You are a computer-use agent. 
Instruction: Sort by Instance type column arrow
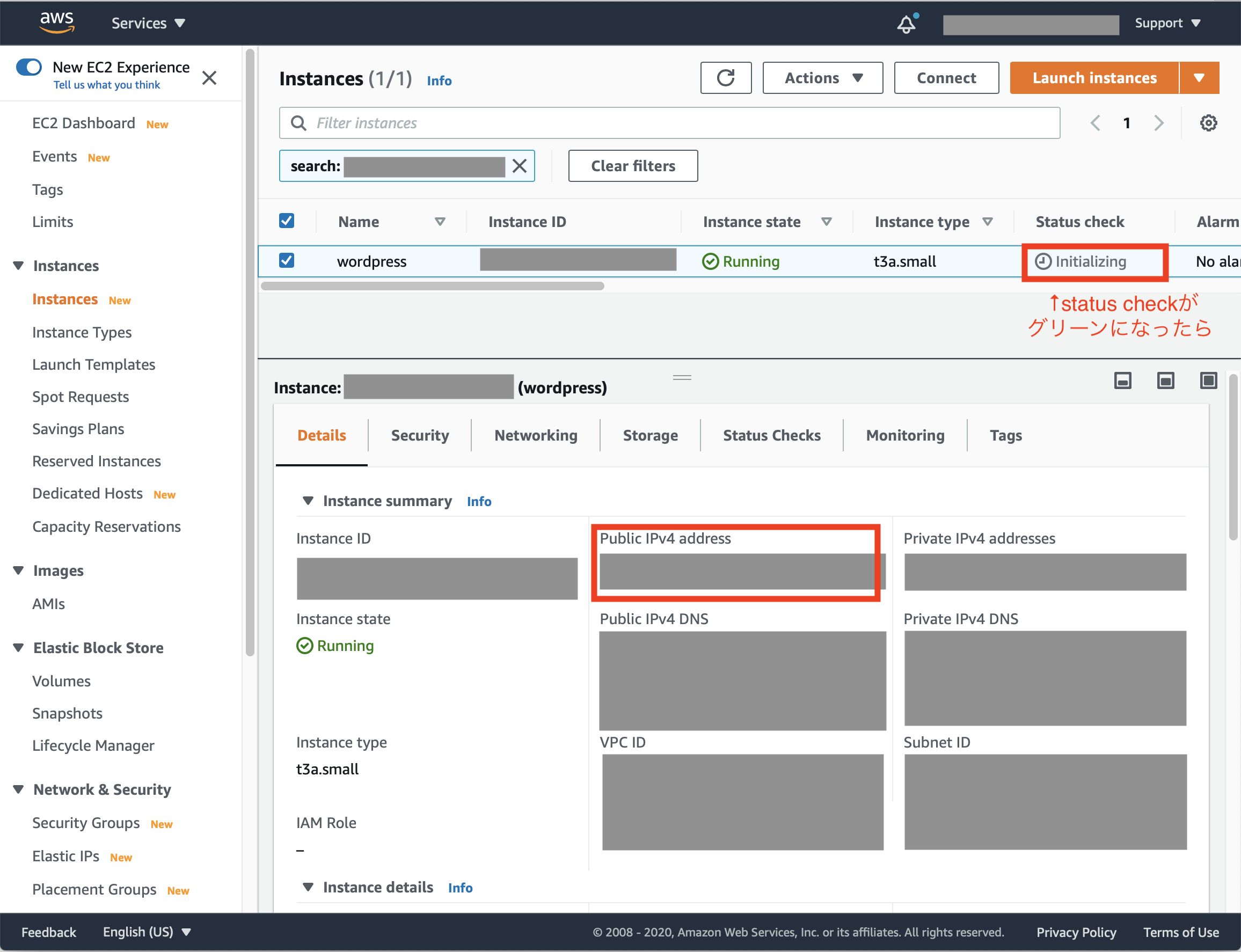point(987,222)
